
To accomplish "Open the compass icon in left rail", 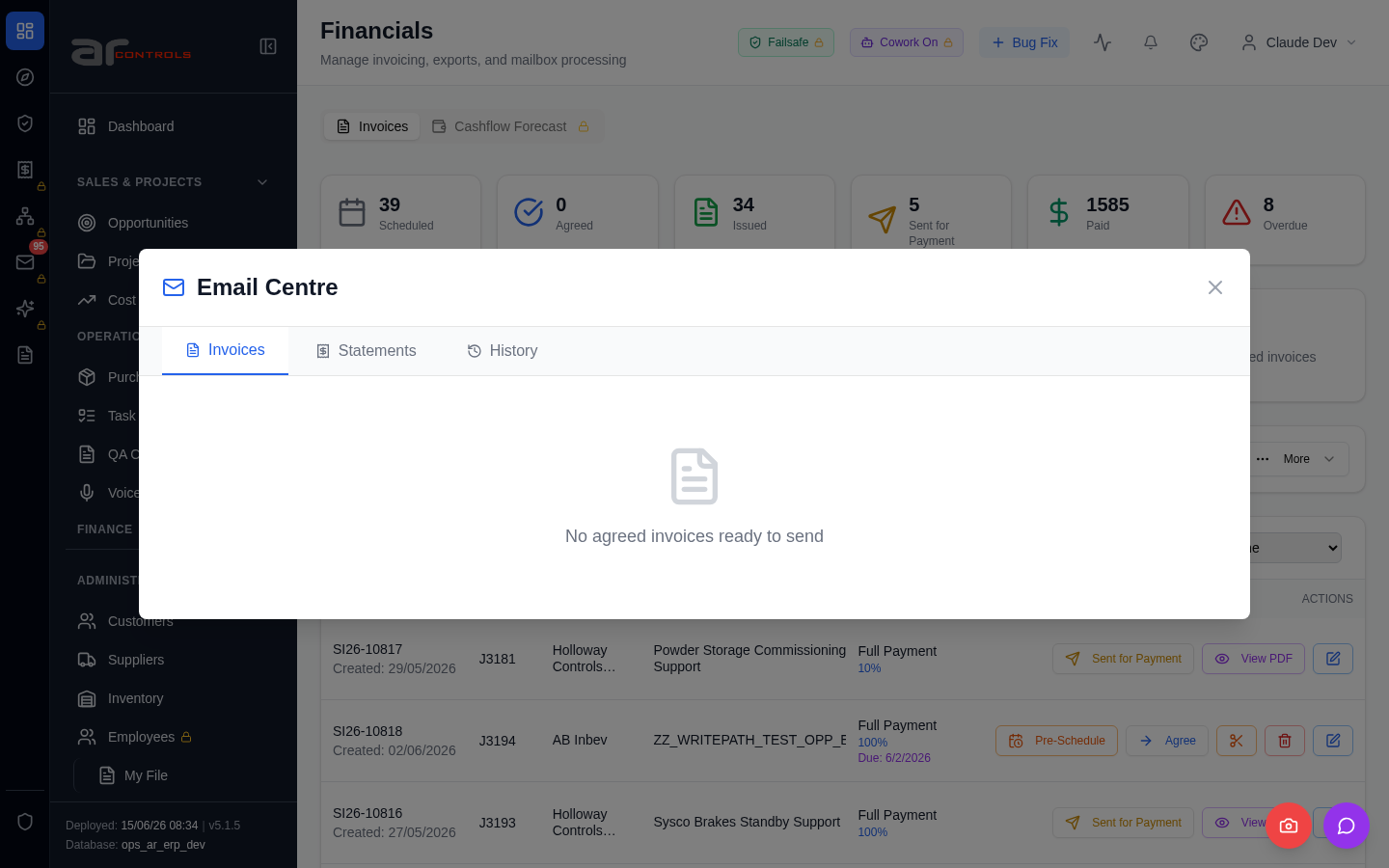I will [x=25, y=77].
